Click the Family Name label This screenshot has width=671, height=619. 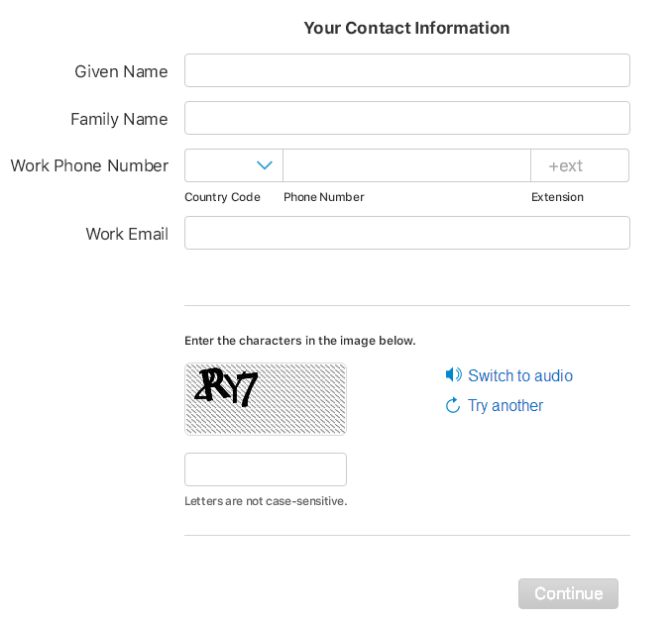click(x=119, y=119)
